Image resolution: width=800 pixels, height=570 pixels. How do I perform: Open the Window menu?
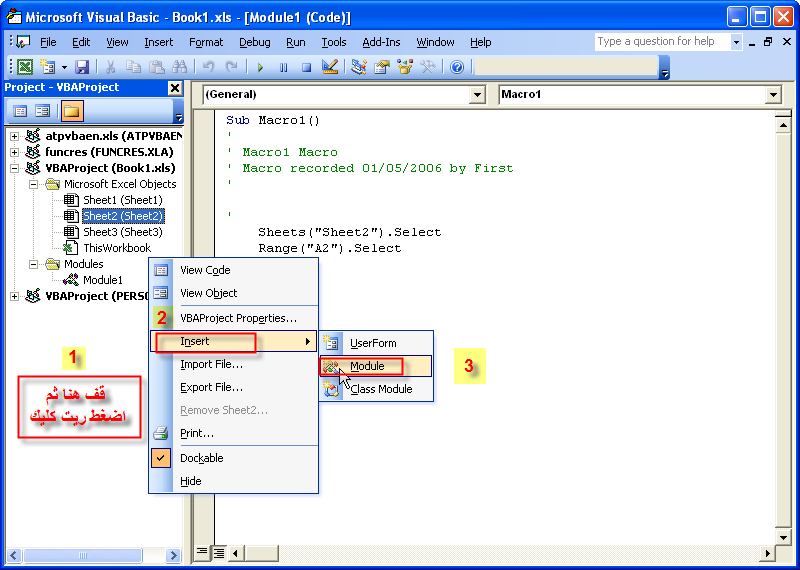pos(435,42)
